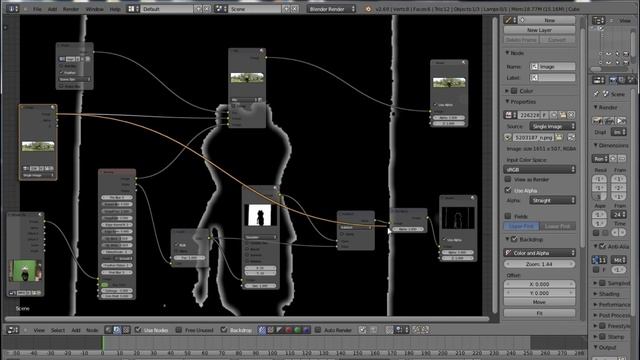This screenshot has width=640, height=360.
Task: Open the File menu
Action: [37, 9]
